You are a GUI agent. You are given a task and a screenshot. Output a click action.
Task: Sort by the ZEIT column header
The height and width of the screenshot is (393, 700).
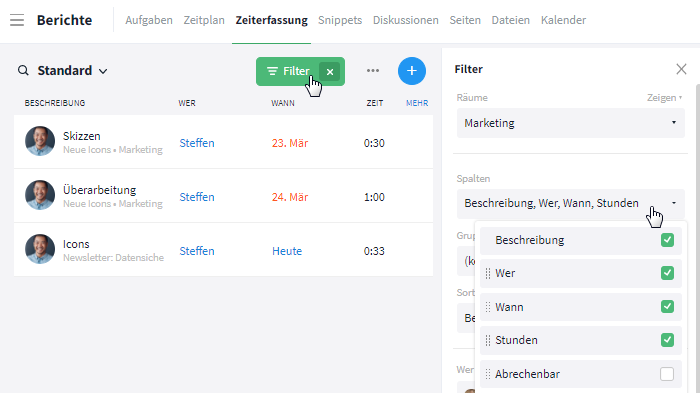375,103
